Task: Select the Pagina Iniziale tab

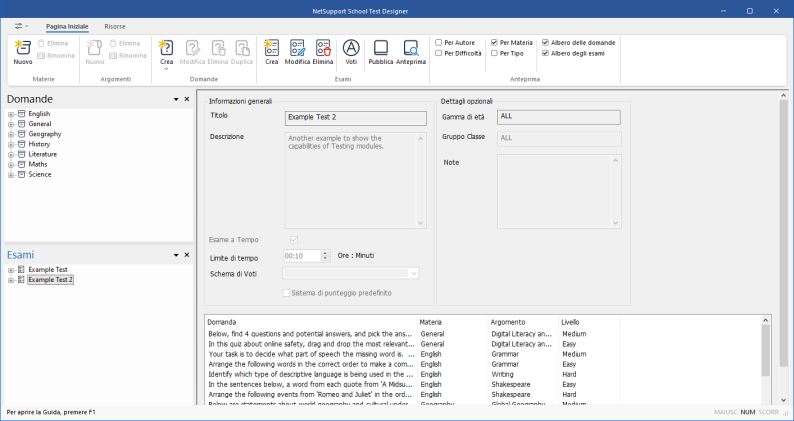Action: pos(68,26)
